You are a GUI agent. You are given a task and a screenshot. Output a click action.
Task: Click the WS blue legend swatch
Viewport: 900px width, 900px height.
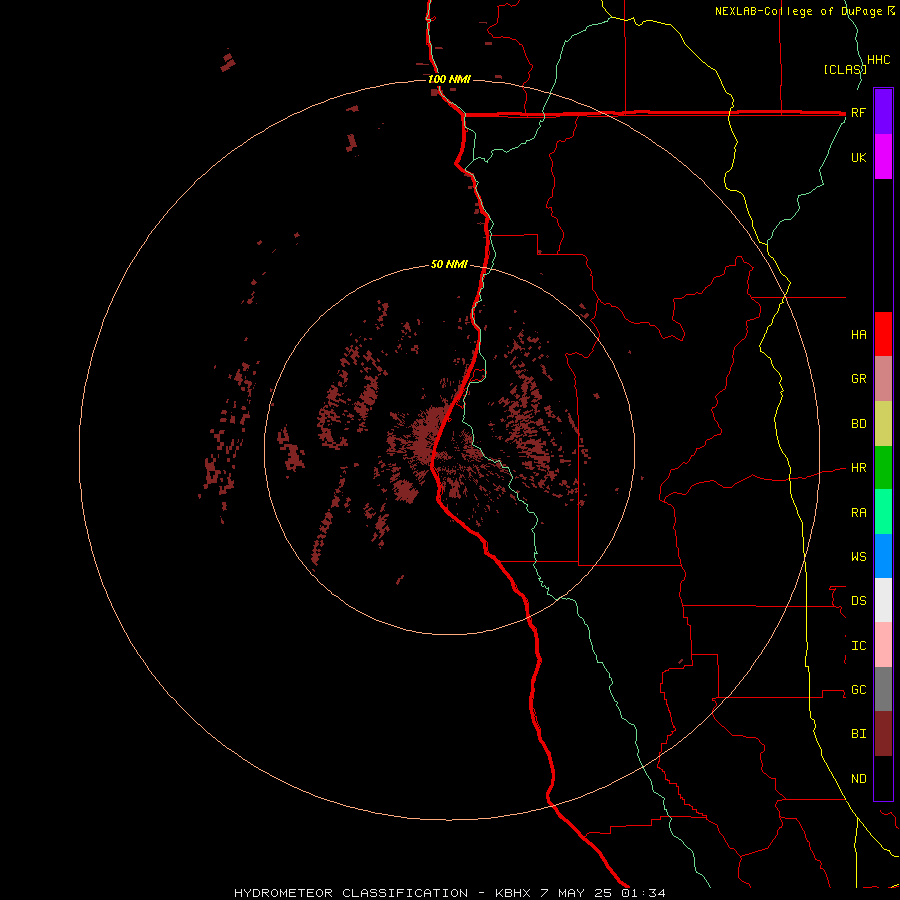click(883, 556)
